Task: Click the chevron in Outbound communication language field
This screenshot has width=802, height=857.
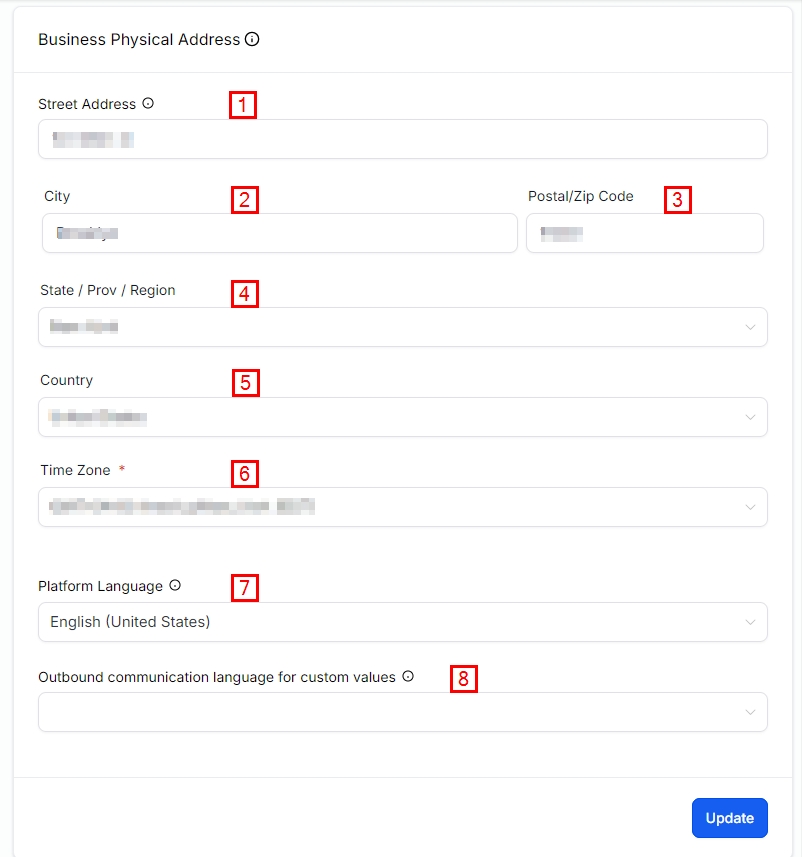Action: (x=750, y=712)
